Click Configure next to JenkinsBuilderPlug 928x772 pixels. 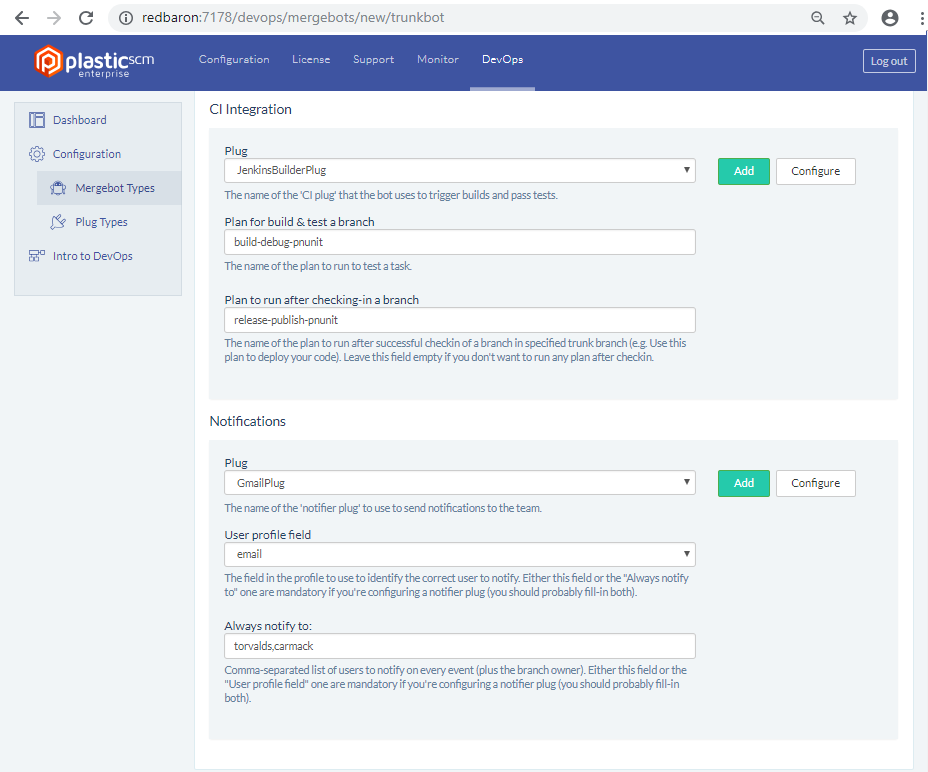pyautogui.click(x=816, y=171)
